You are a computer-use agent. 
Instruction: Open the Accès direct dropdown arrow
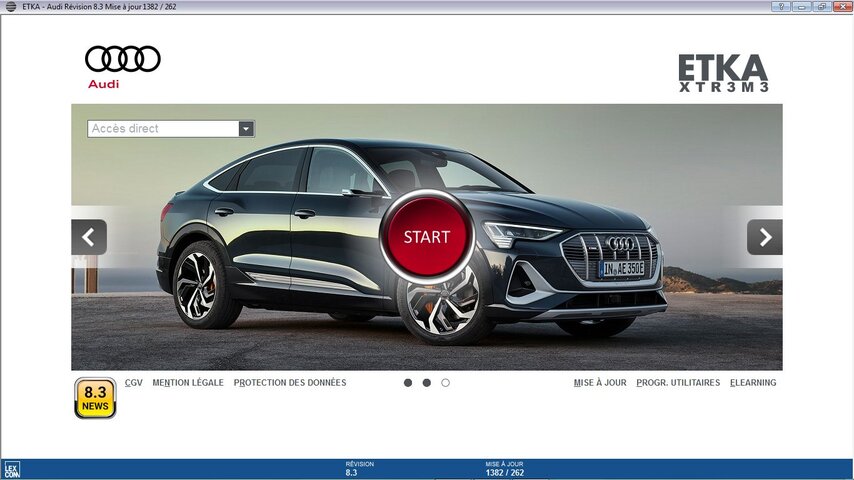click(246, 129)
